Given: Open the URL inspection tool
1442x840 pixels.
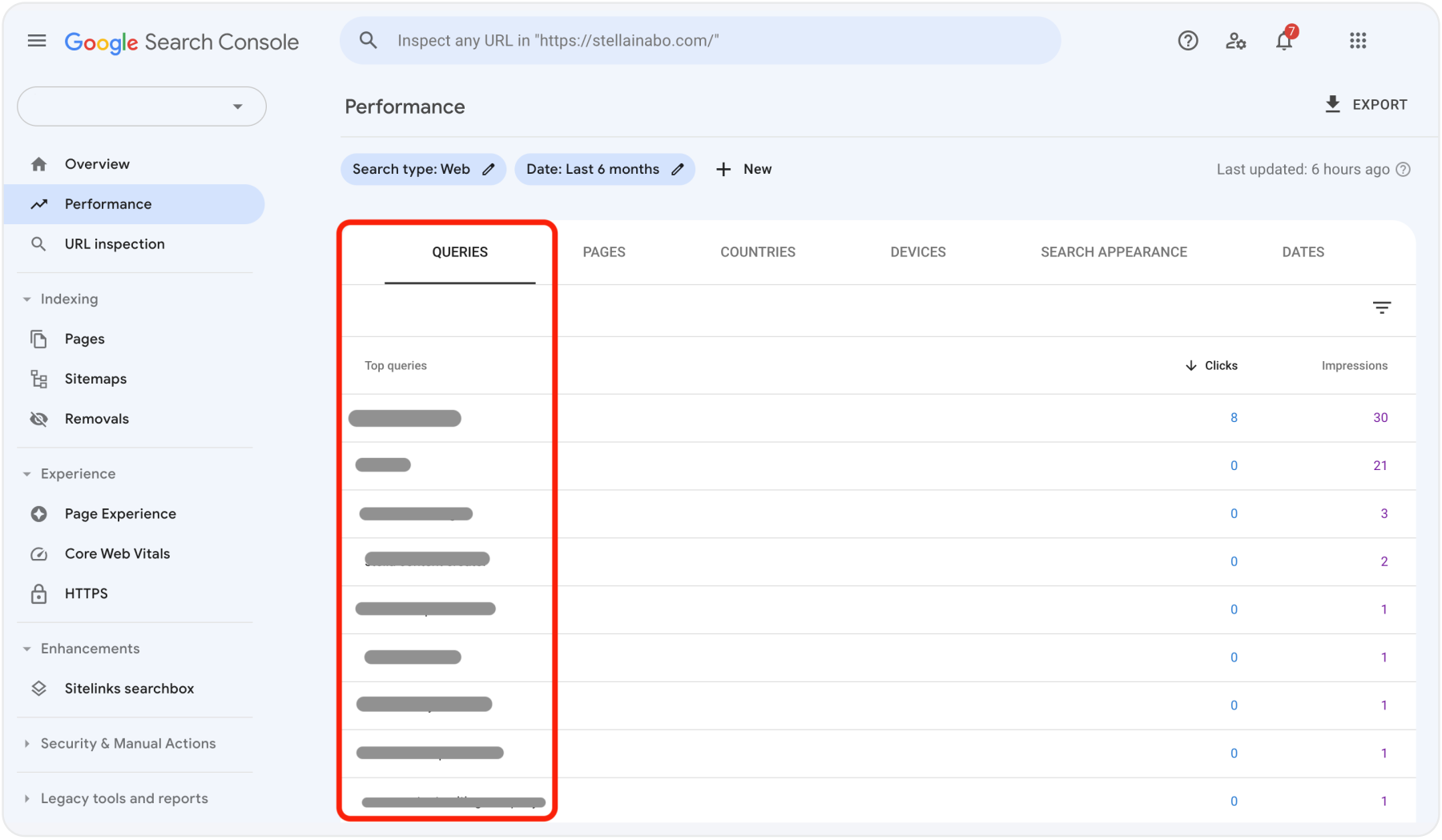Looking at the screenshot, I should [115, 243].
